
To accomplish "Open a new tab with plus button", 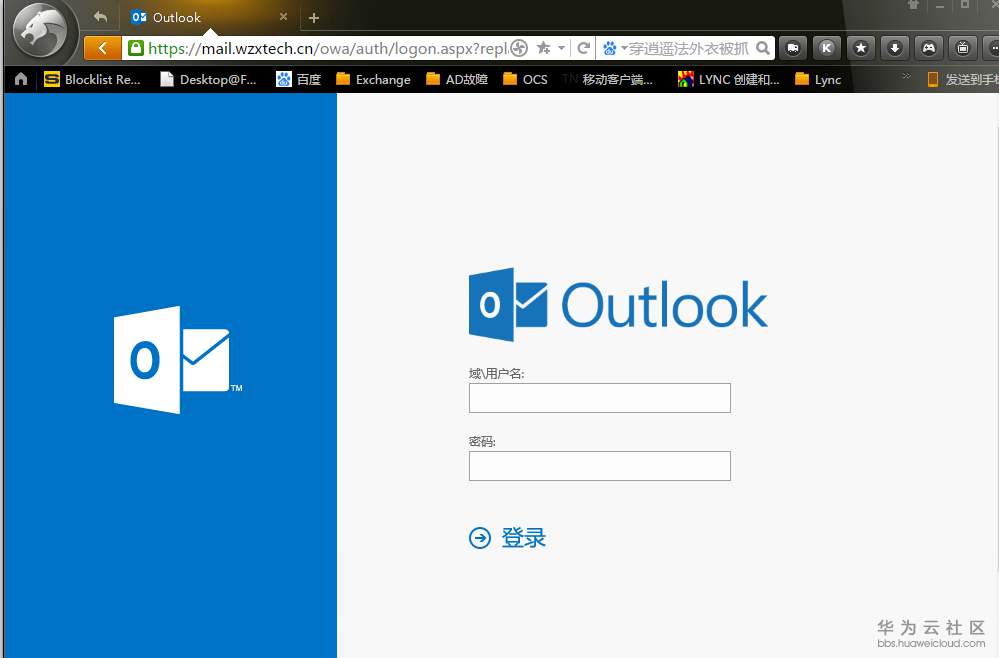I will (313, 18).
